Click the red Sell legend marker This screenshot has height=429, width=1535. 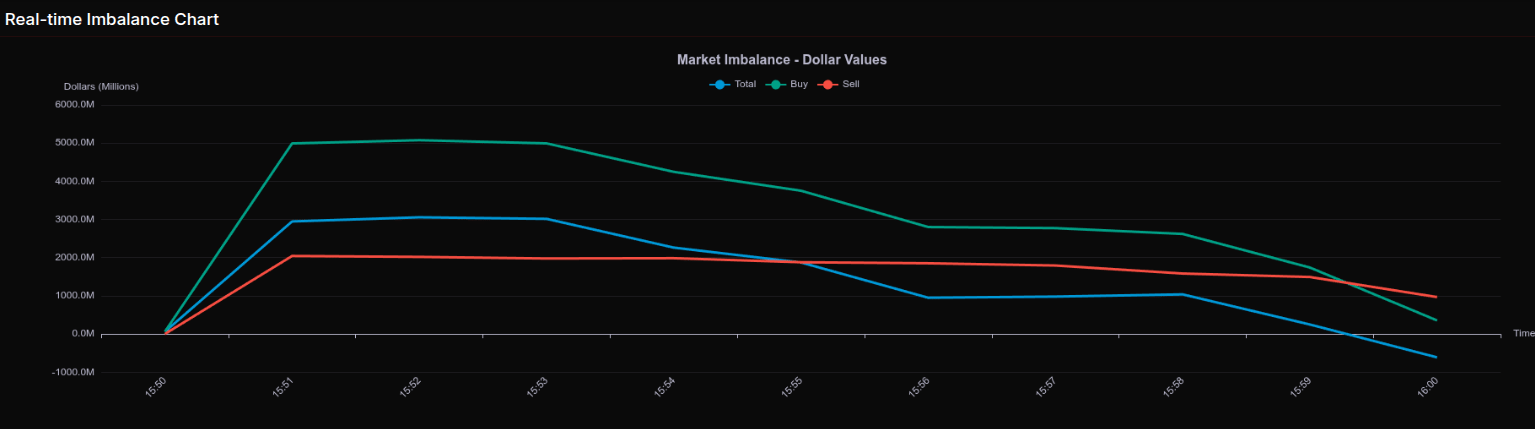[x=828, y=85]
